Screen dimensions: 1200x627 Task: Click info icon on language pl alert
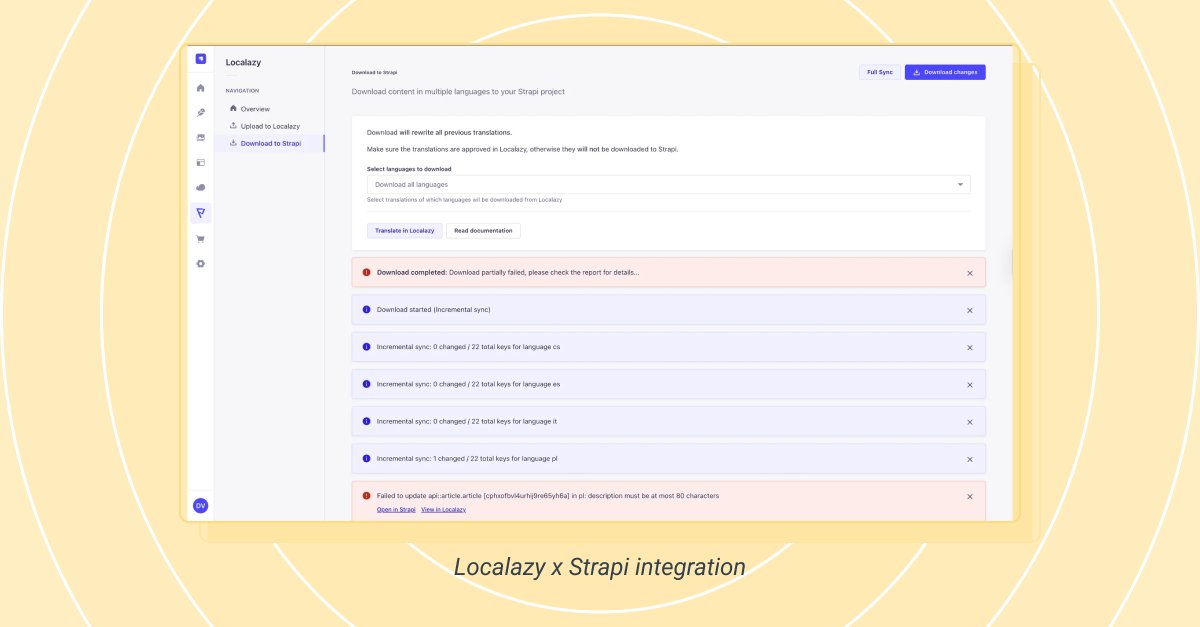click(366, 459)
